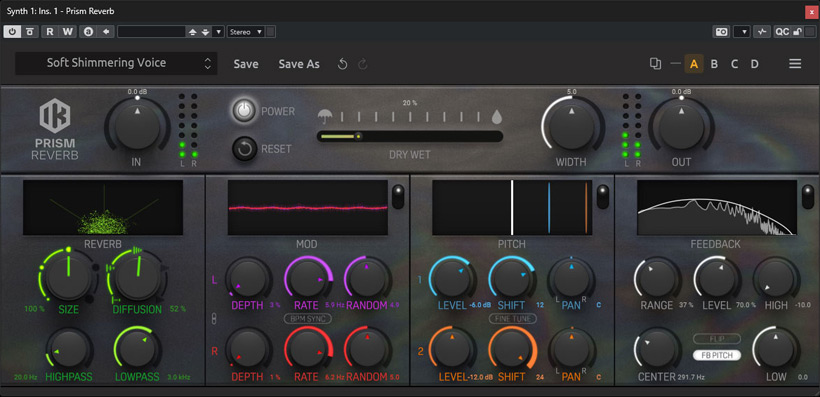Click the copy settings icon near A
This screenshot has height=397, width=820.
pyautogui.click(x=655, y=64)
